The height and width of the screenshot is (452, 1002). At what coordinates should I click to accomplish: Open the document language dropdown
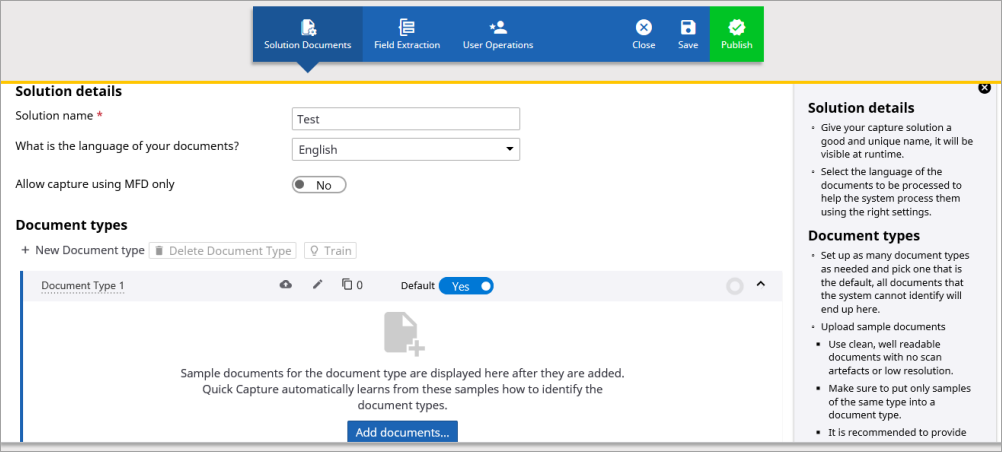(406, 150)
